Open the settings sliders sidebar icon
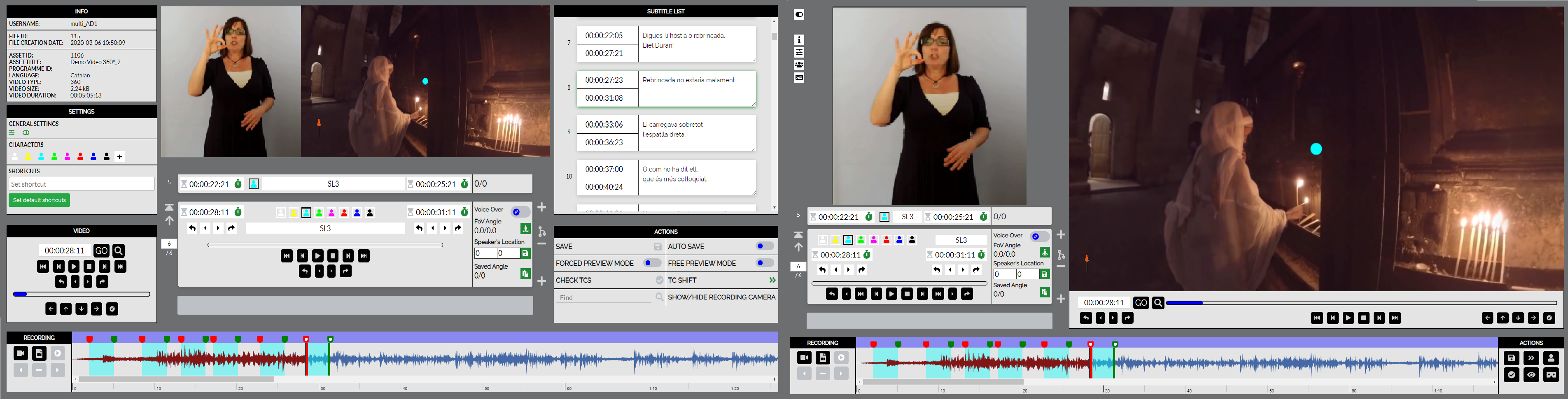Image resolution: width=1568 pixels, height=399 pixels. (x=799, y=52)
